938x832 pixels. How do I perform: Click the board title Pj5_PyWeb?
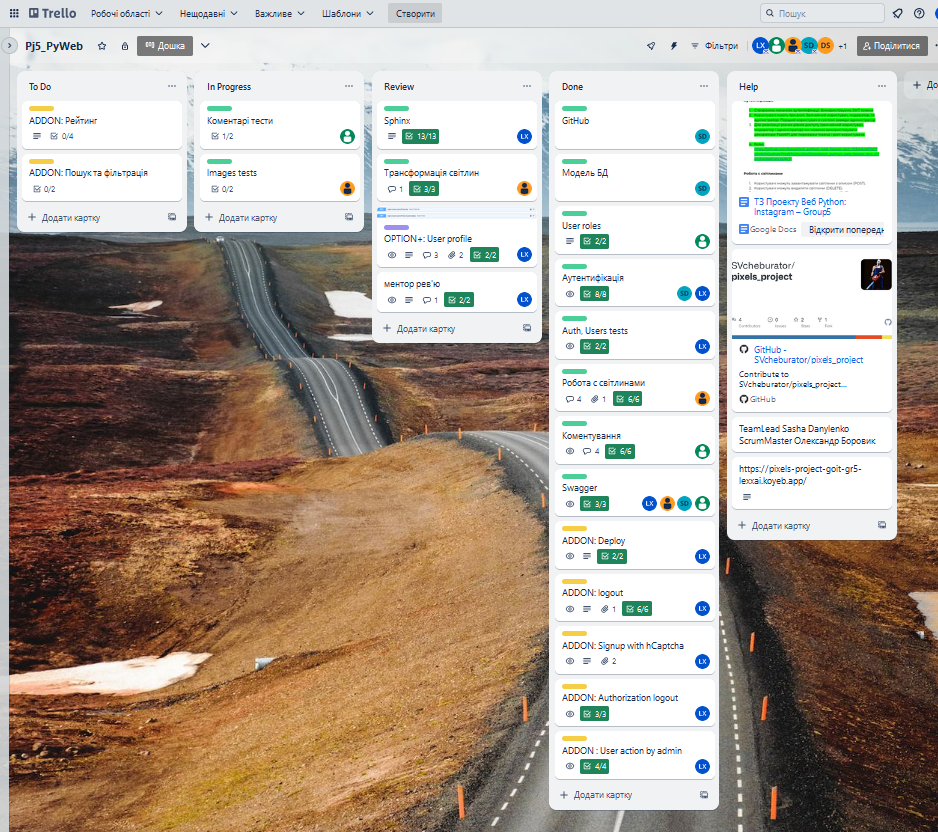[x=54, y=46]
